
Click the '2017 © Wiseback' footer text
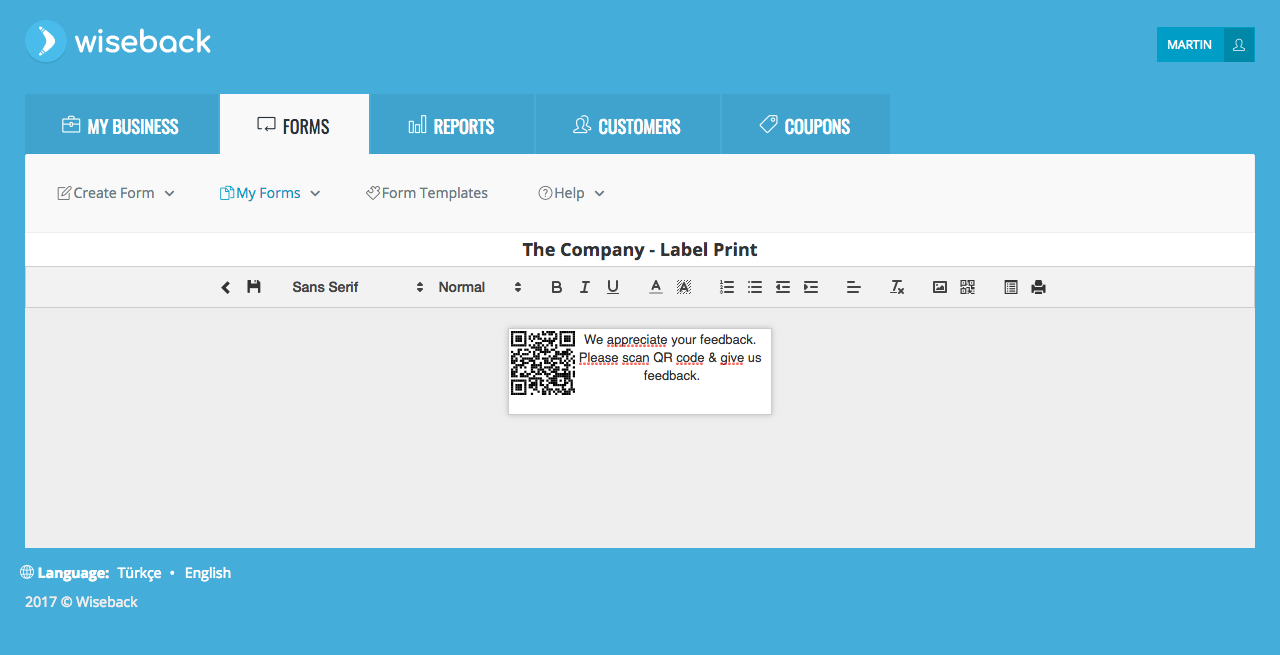coord(81,602)
